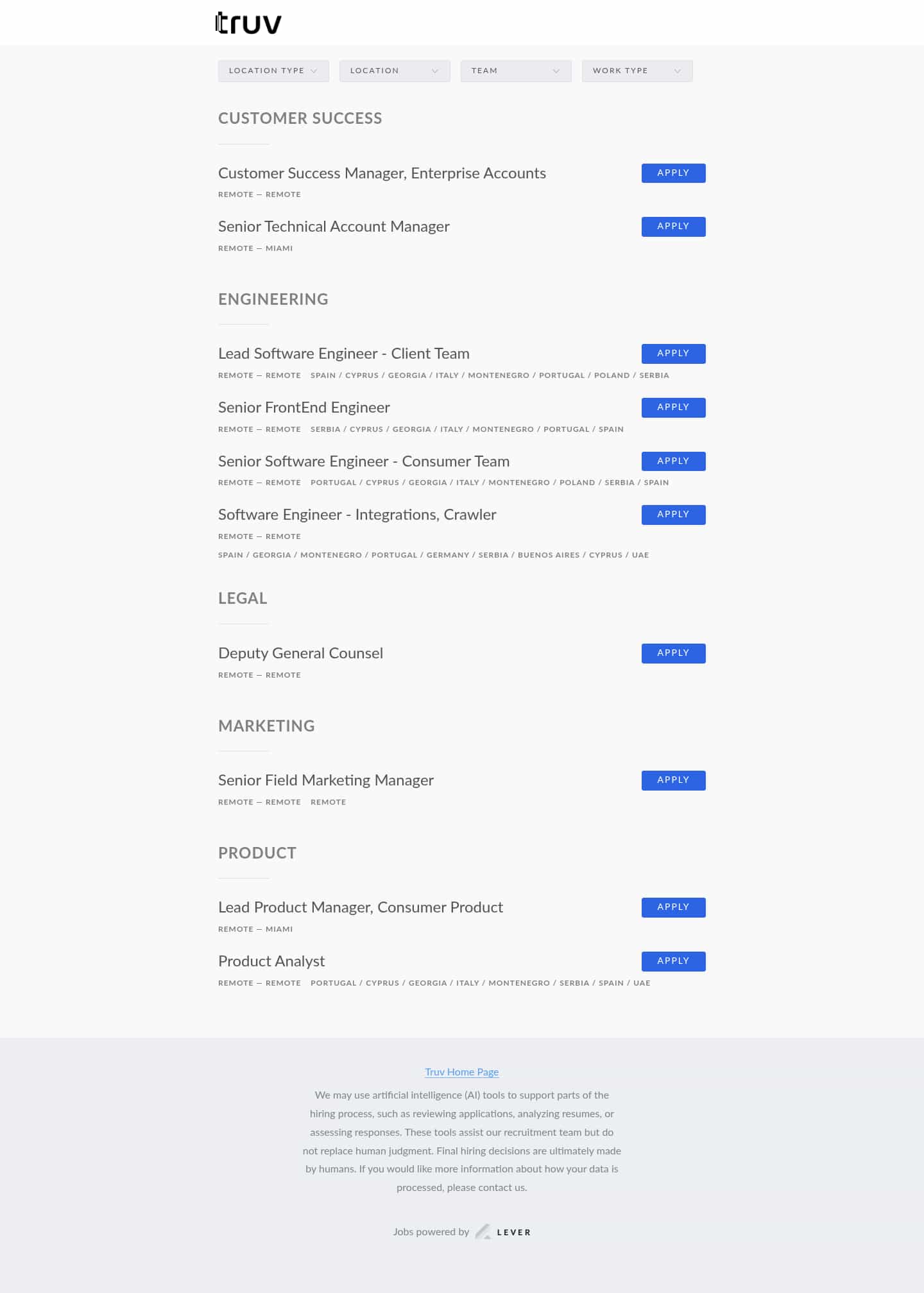The height and width of the screenshot is (1293, 924).
Task: Visit the Truv Home Page link
Action: coord(461,1072)
